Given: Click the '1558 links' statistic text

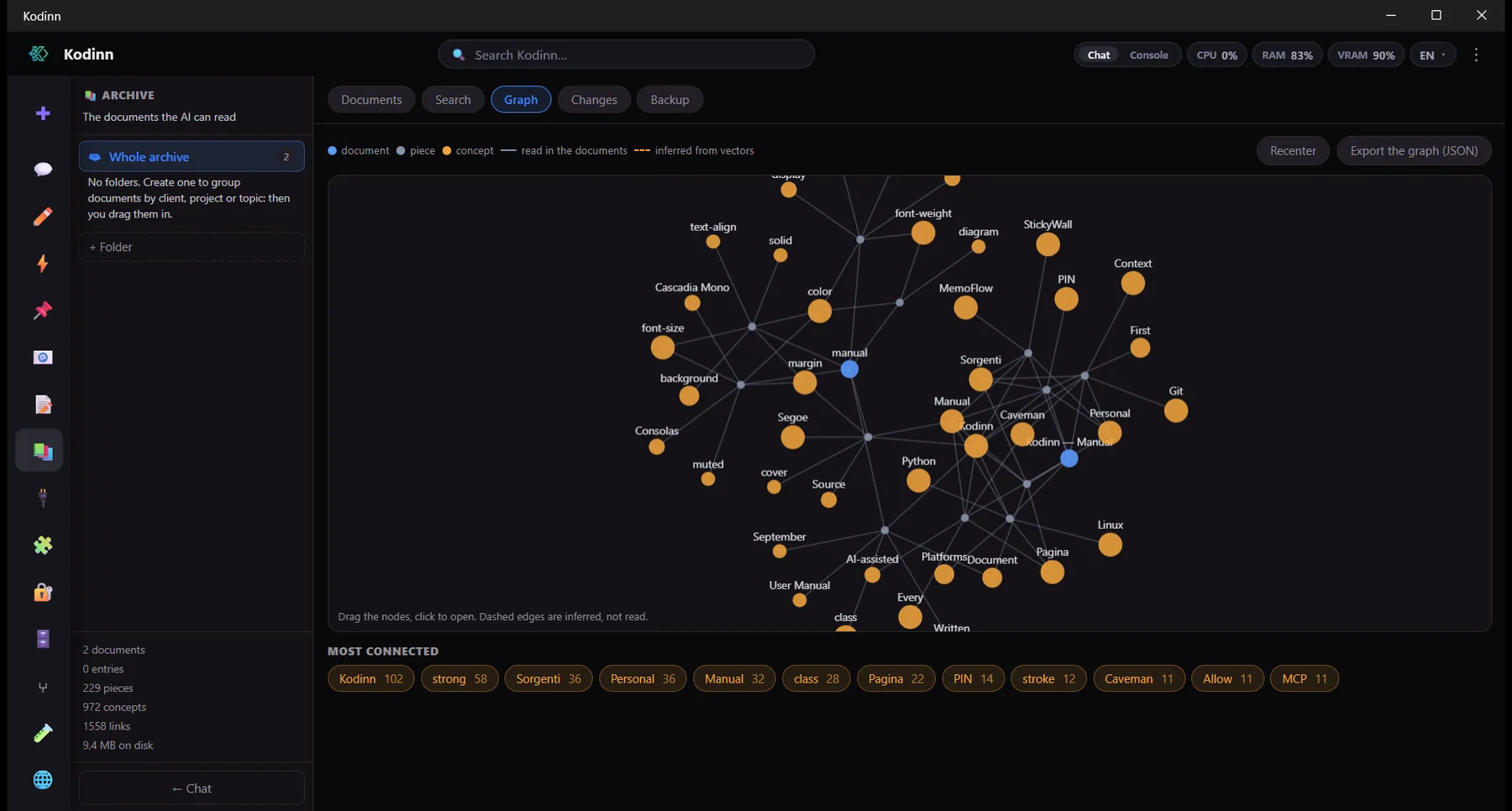Looking at the screenshot, I should (107, 726).
